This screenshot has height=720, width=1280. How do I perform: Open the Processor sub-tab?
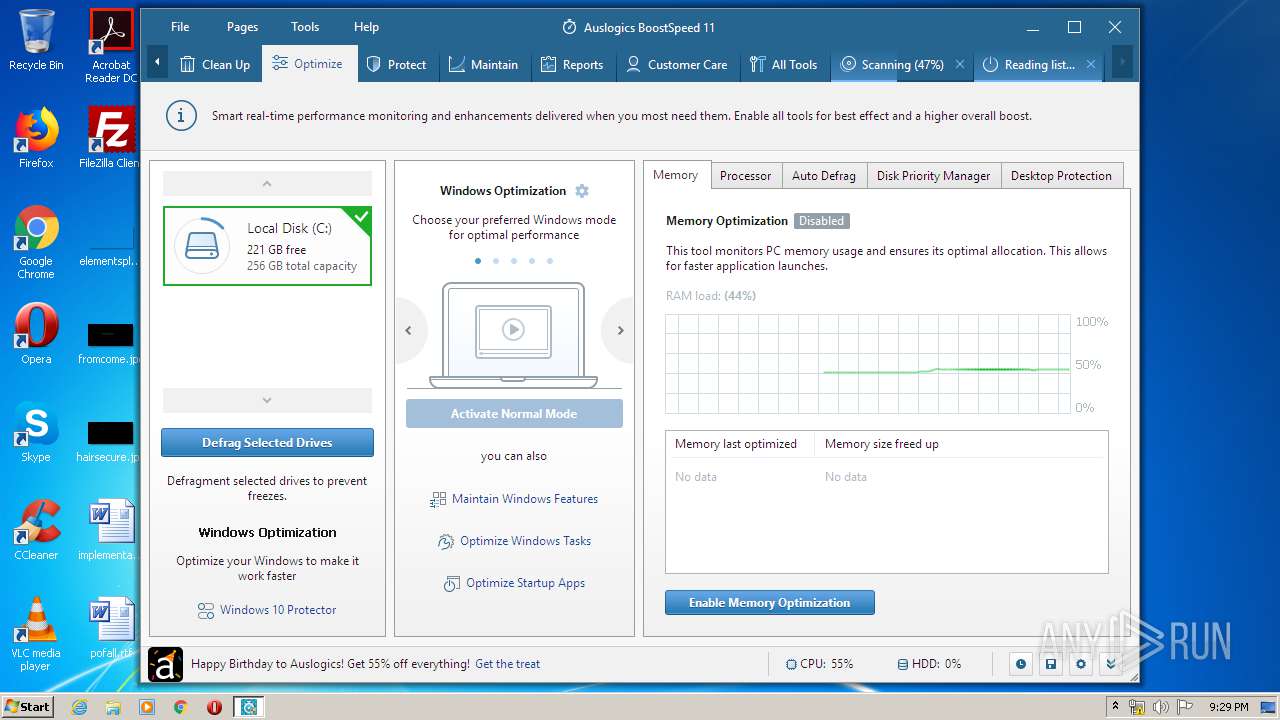745,175
